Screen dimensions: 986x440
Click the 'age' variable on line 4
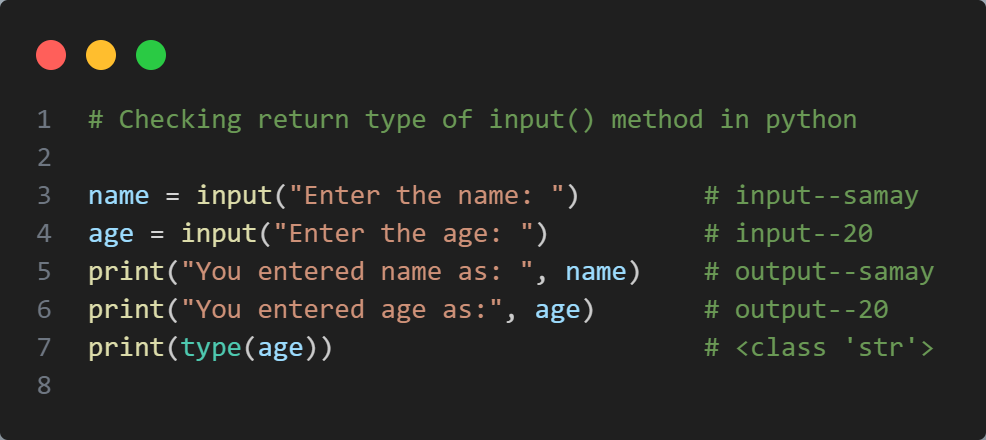pos(111,234)
